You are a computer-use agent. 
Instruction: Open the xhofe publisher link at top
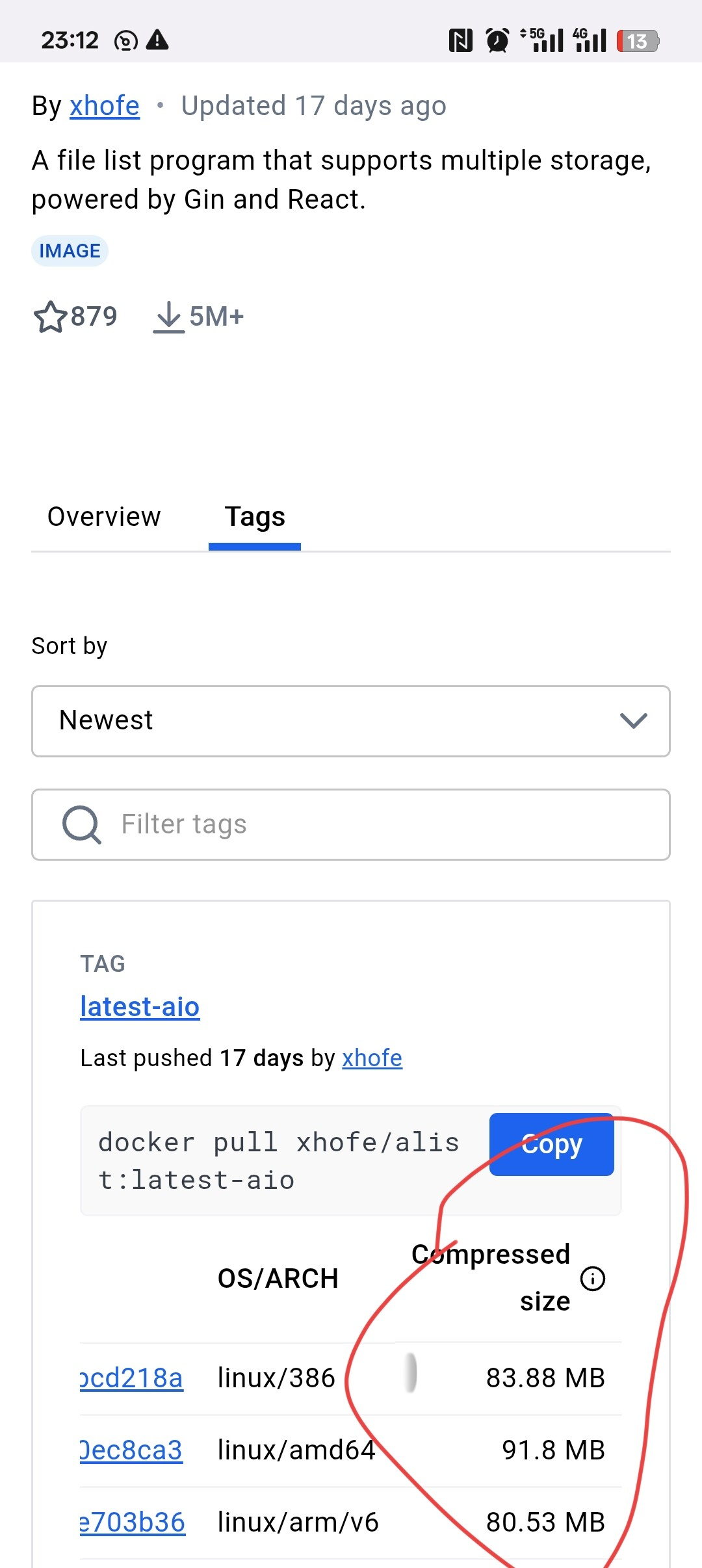[105, 106]
